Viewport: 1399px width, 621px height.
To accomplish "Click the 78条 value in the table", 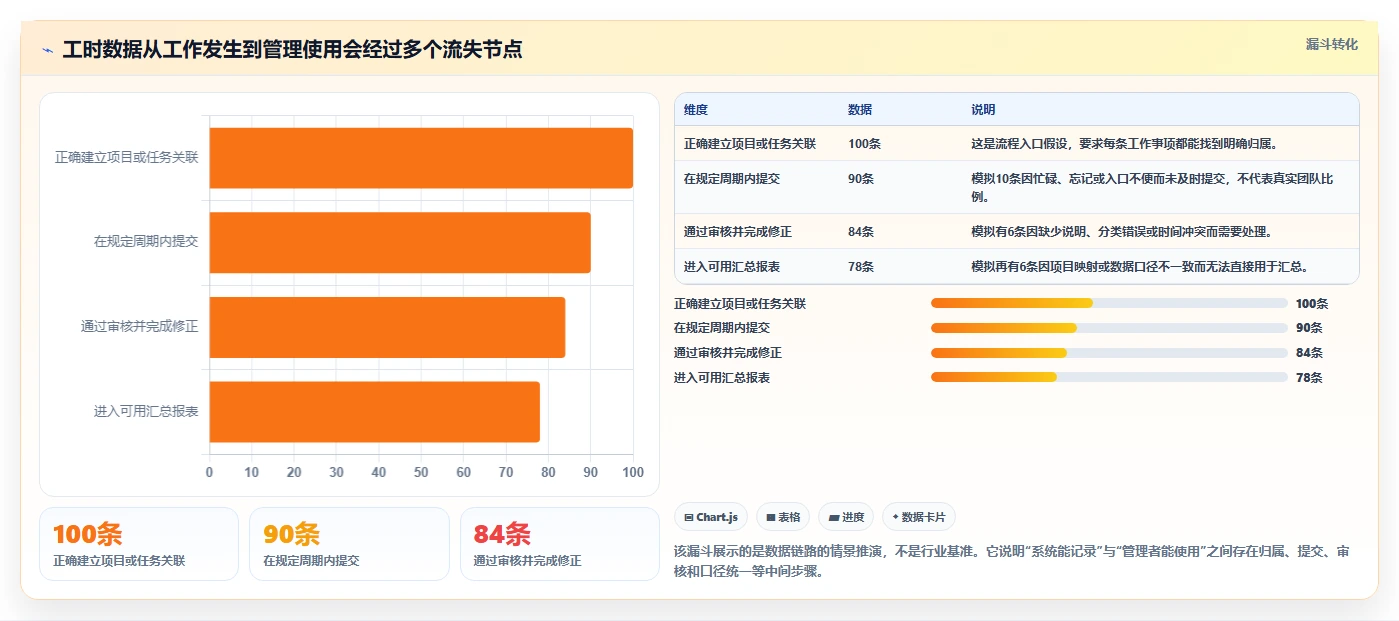I will (x=861, y=267).
